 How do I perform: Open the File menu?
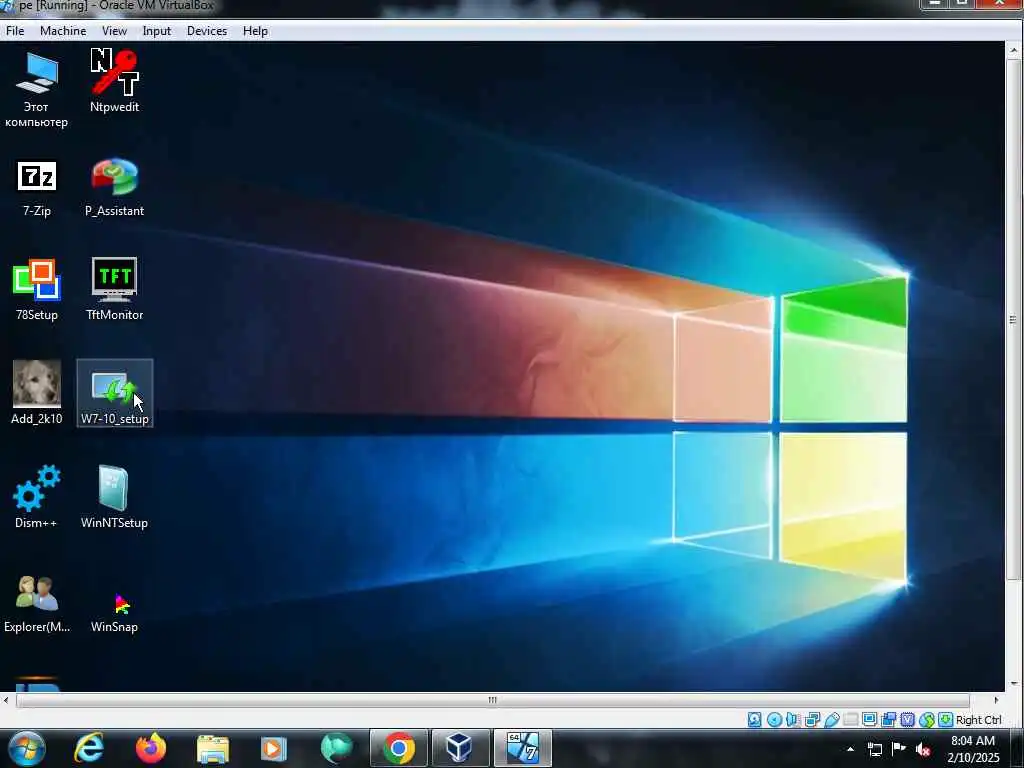coord(15,31)
